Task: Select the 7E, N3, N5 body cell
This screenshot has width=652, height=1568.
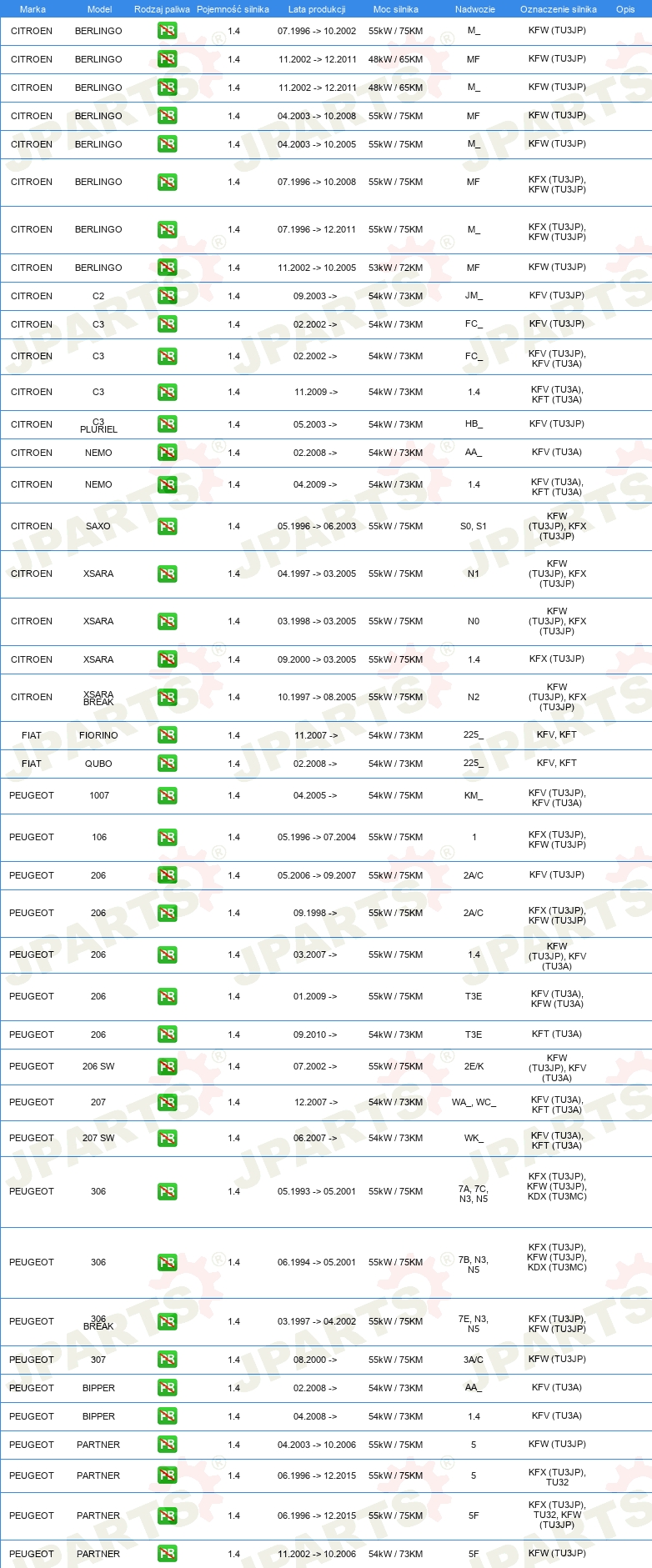Action: (474, 1325)
